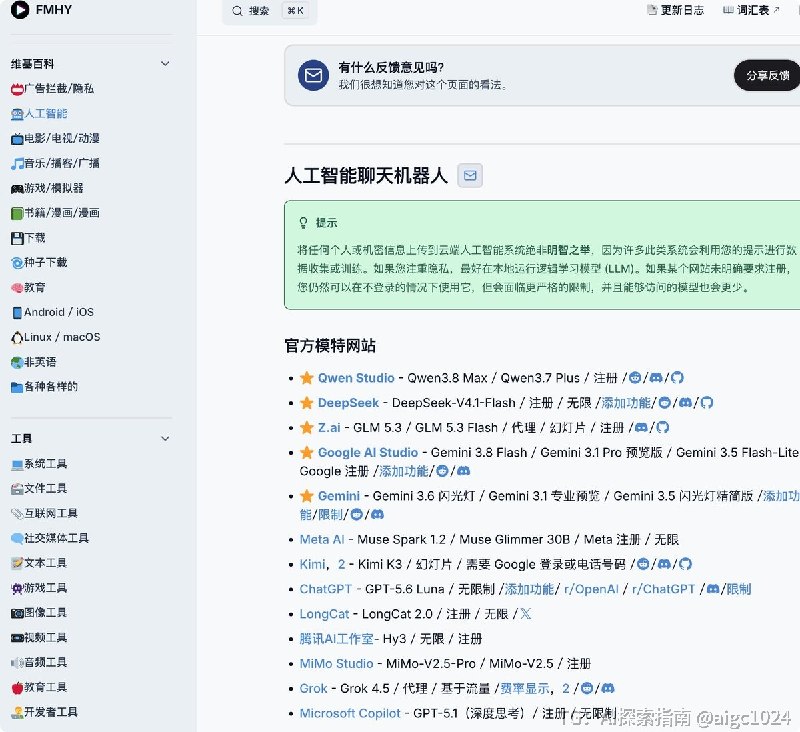Open the GitHub icon in Z.ai row
This screenshot has width=800, height=732.
[x=662, y=427]
